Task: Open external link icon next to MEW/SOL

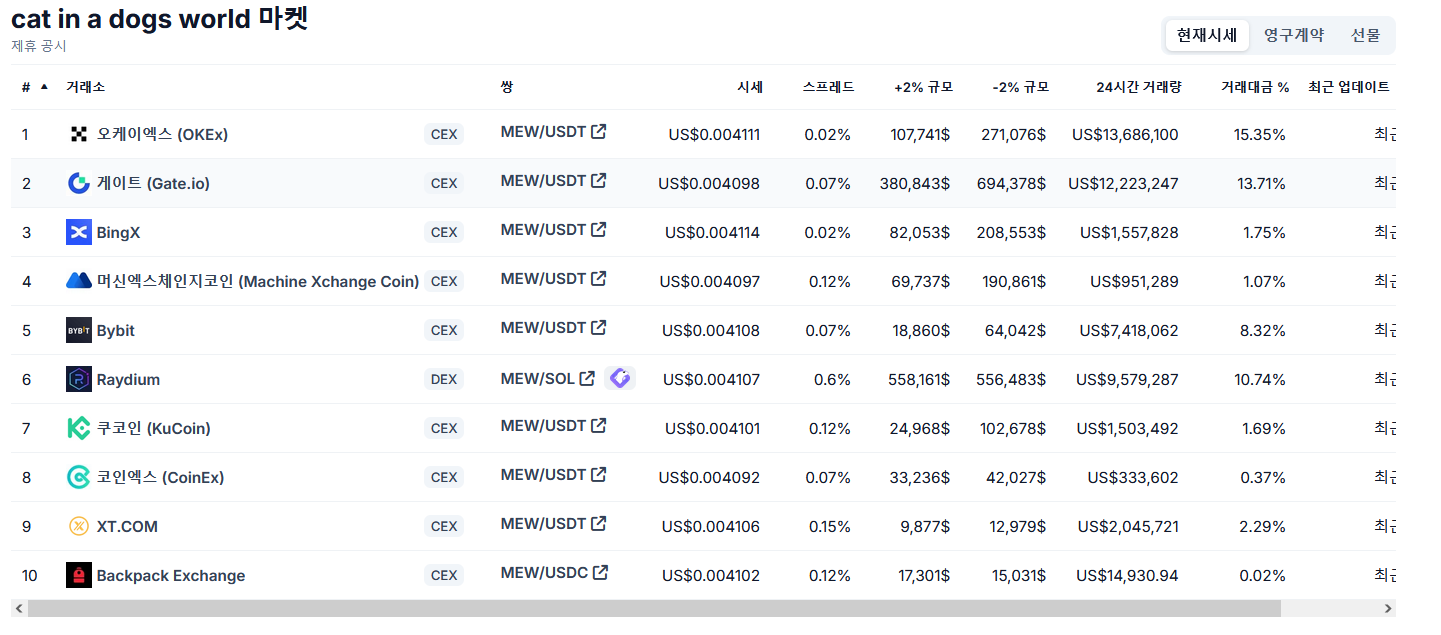Action: click(x=588, y=378)
